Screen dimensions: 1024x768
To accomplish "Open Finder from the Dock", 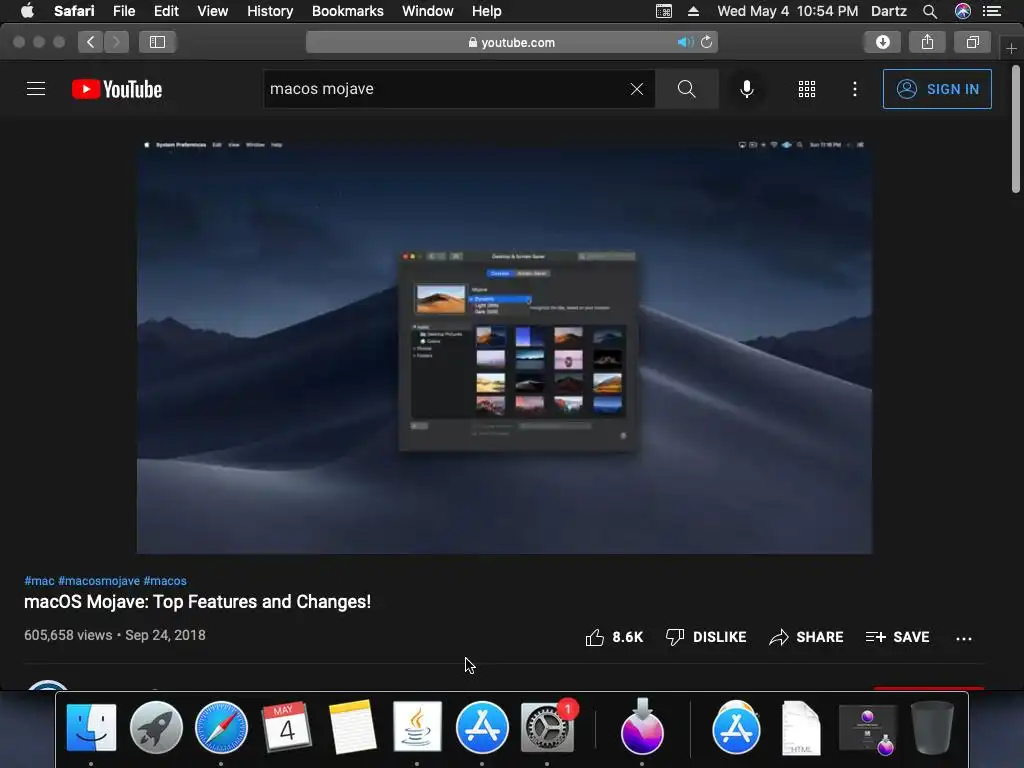I will click(91, 728).
